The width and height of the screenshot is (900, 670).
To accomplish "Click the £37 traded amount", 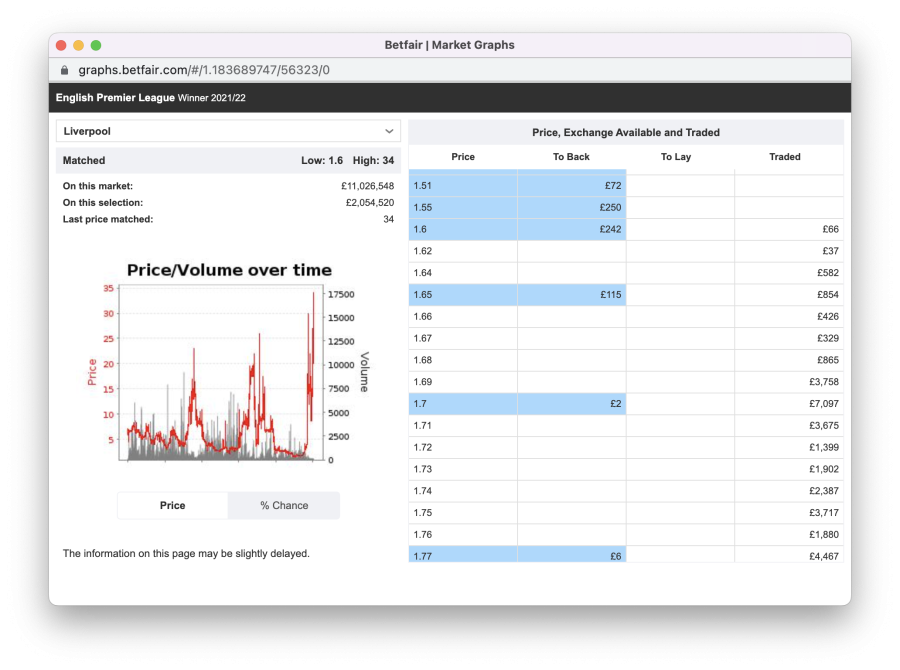I will click(x=831, y=251).
